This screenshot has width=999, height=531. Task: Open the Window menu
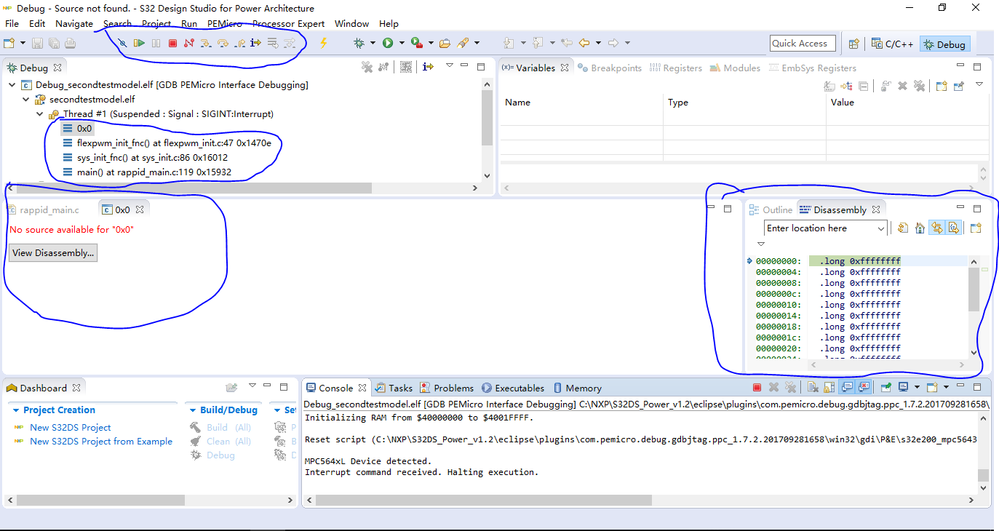352,24
